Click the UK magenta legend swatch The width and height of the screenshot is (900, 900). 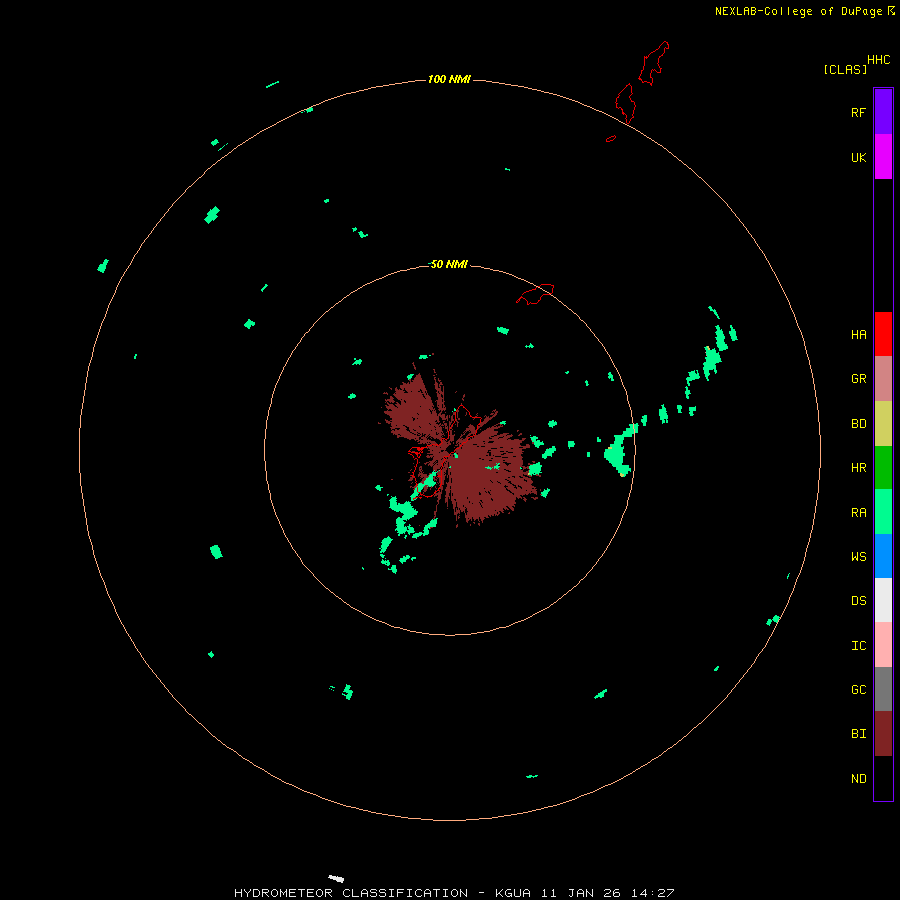coord(883,157)
